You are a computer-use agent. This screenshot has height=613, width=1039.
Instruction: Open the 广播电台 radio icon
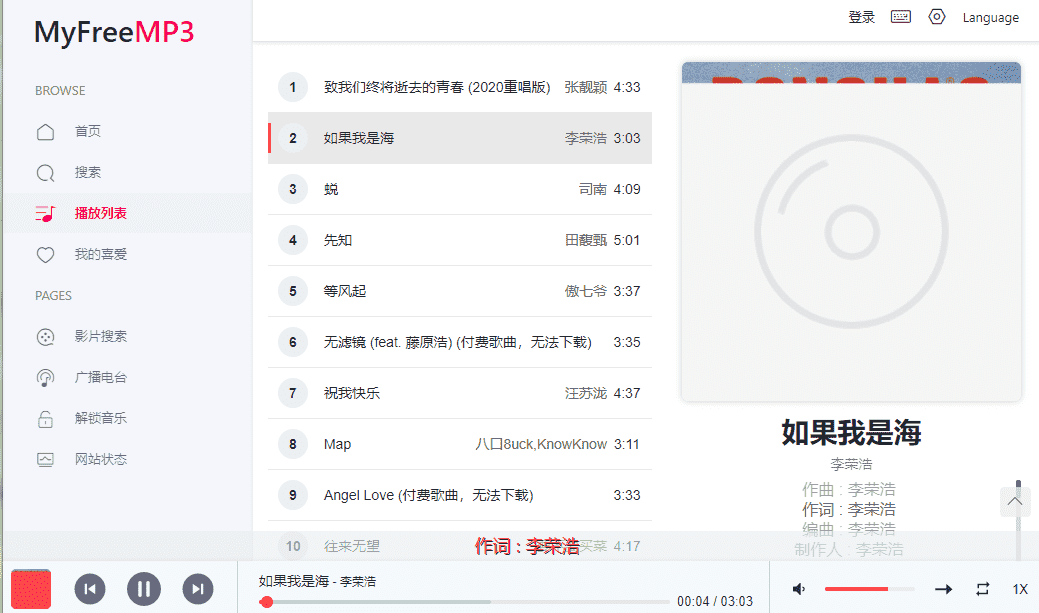pyautogui.click(x=45, y=378)
